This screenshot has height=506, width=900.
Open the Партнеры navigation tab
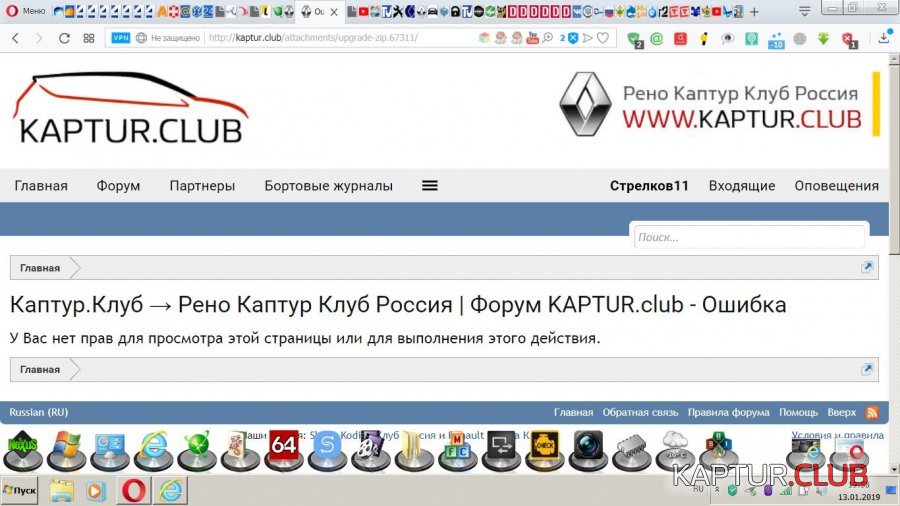click(202, 185)
